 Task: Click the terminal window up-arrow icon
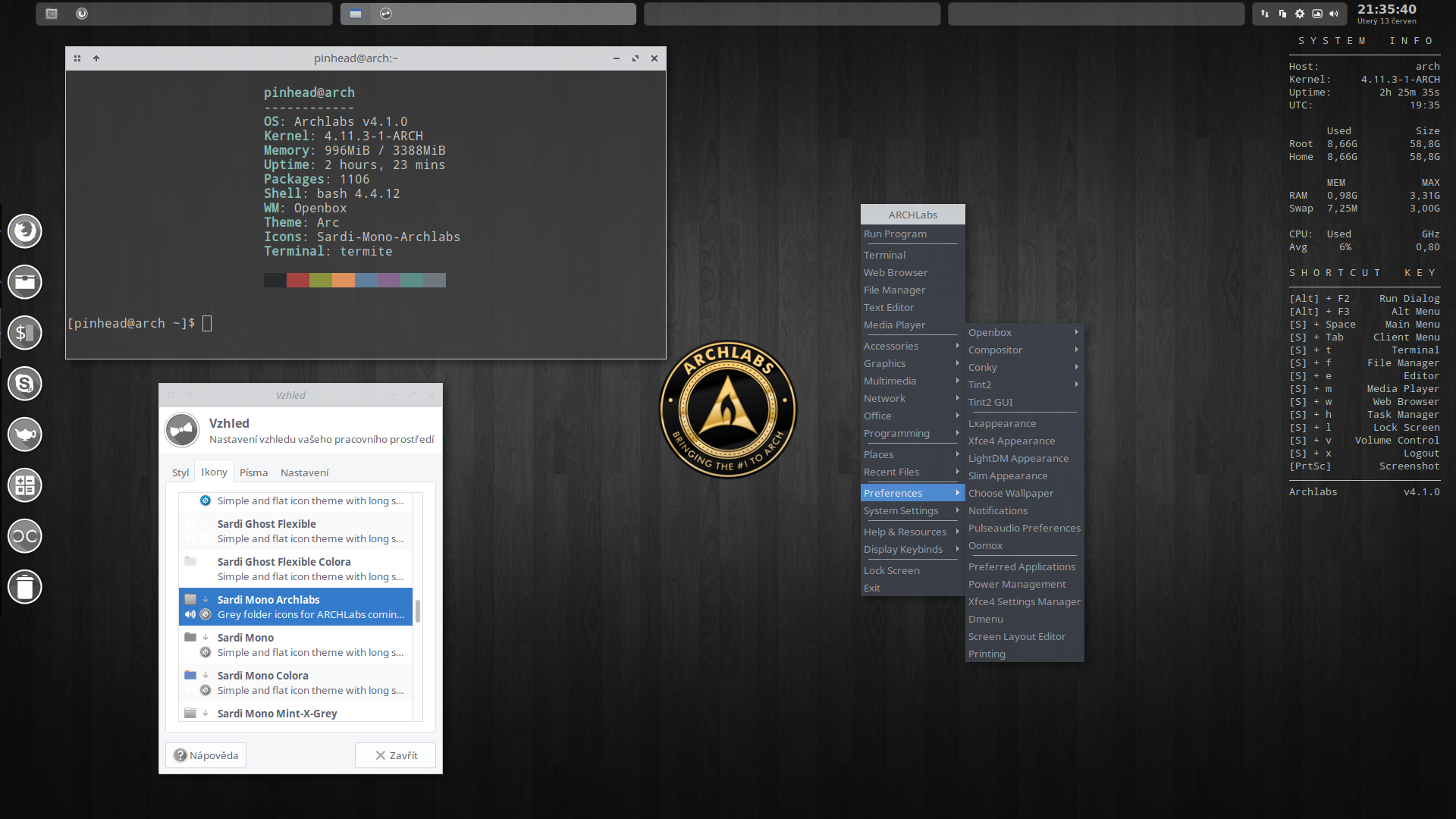point(96,58)
